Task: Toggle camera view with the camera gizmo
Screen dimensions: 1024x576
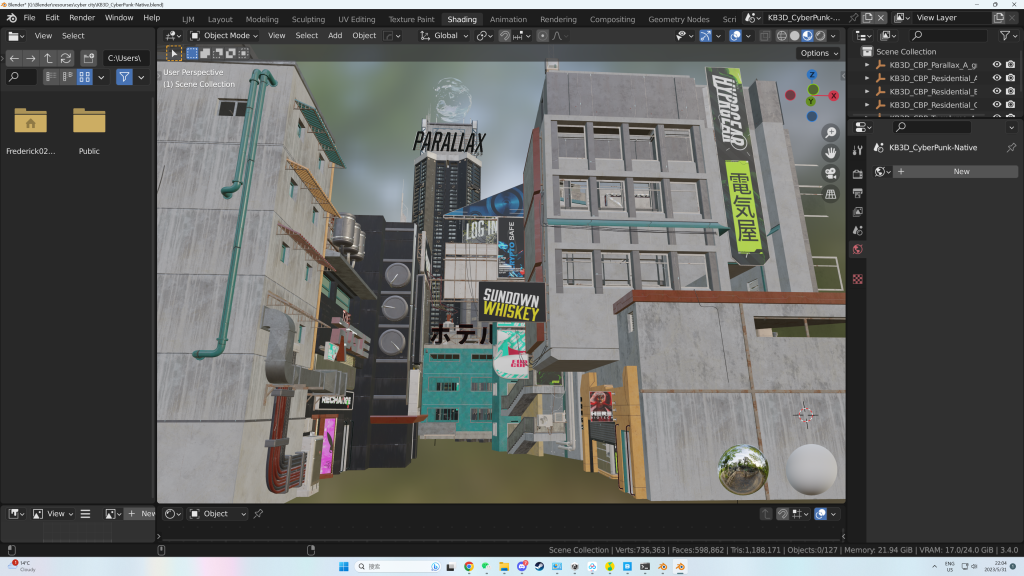Action: coord(831,173)
